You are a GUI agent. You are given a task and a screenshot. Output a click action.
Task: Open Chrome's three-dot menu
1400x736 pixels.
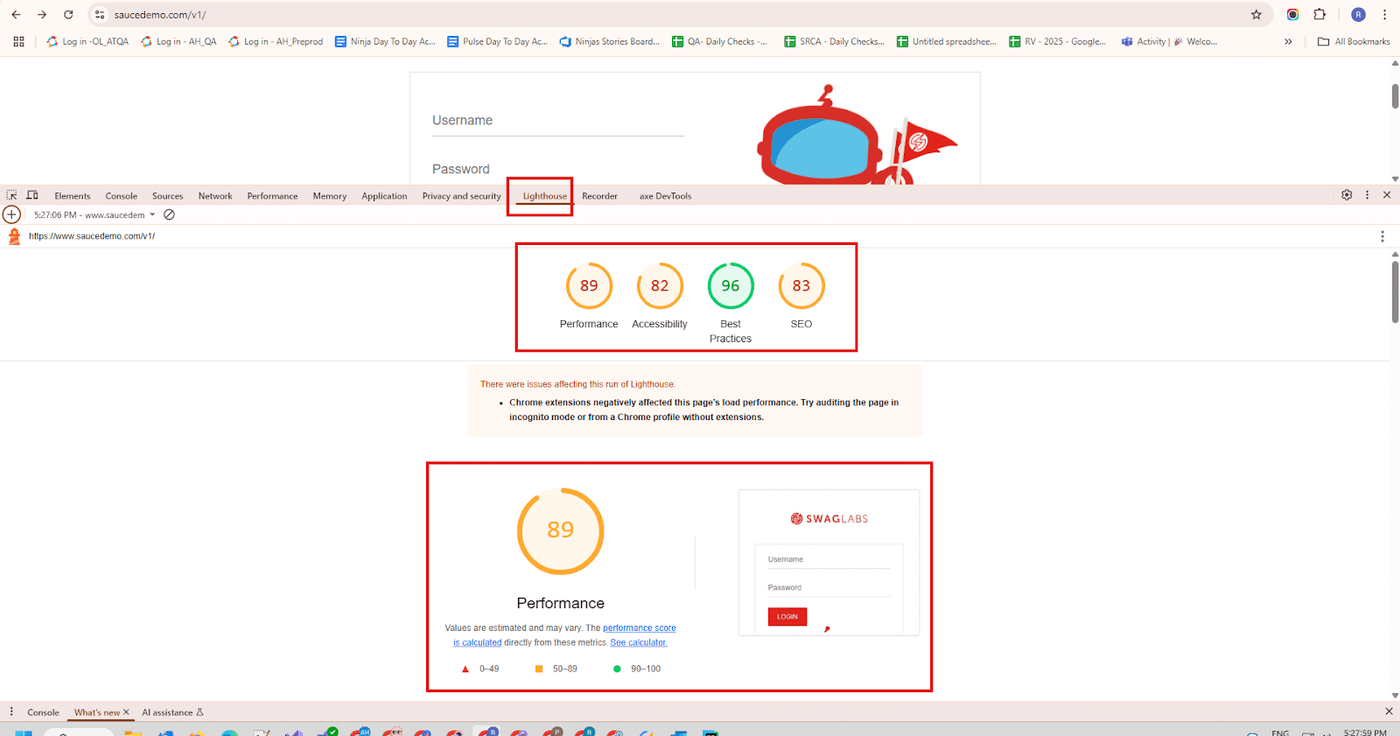point(1384,15)
